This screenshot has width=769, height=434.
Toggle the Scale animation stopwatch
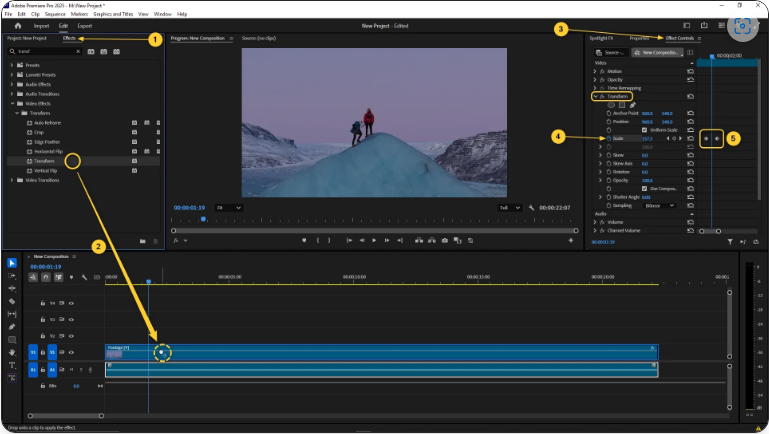point(609,138)
